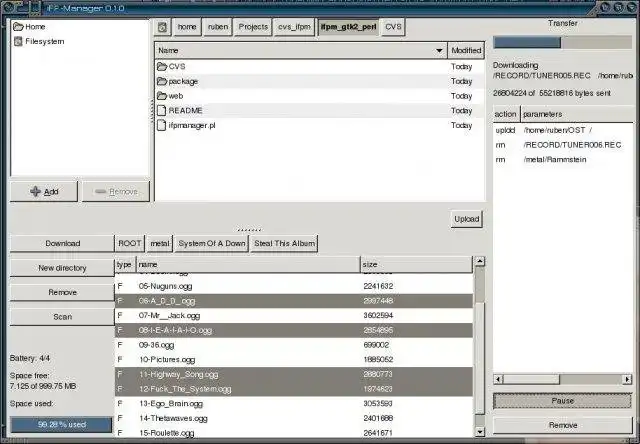Image resolution: width=640 pixels, height=444 pixels.
Task: Go to home path segment
Action: [187, 27]
